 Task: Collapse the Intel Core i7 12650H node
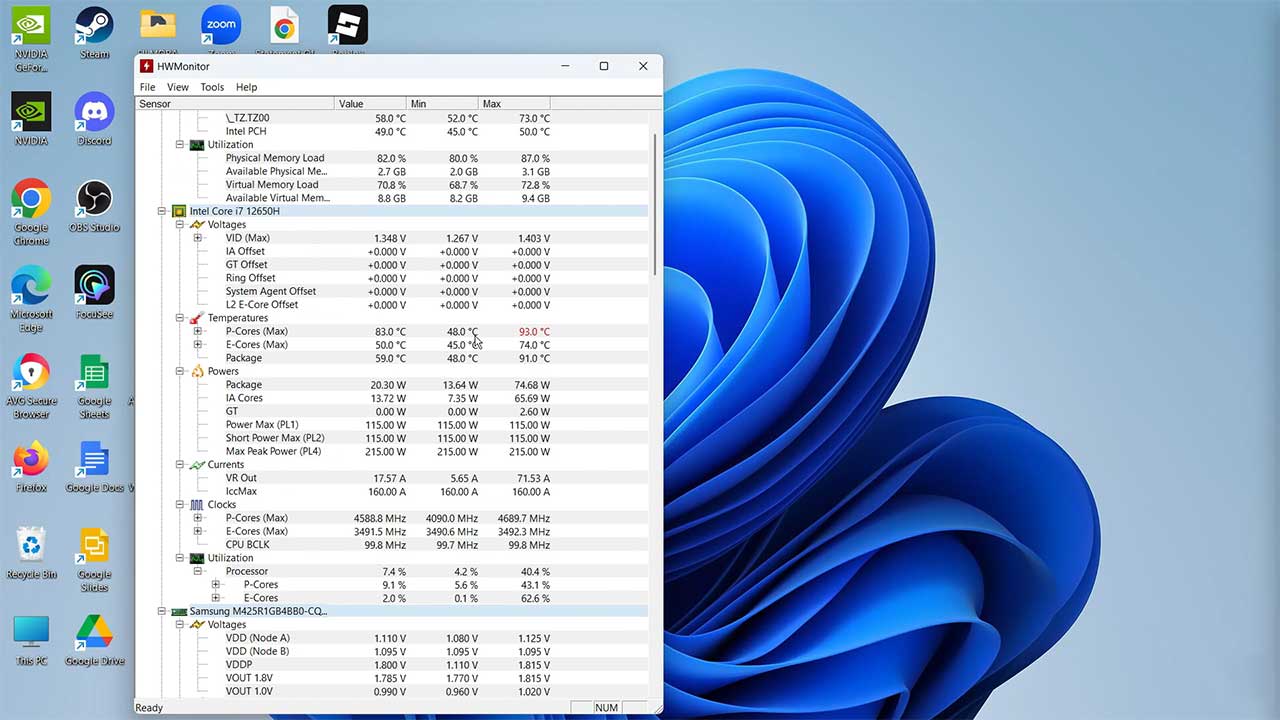click(x=162, y=211)
